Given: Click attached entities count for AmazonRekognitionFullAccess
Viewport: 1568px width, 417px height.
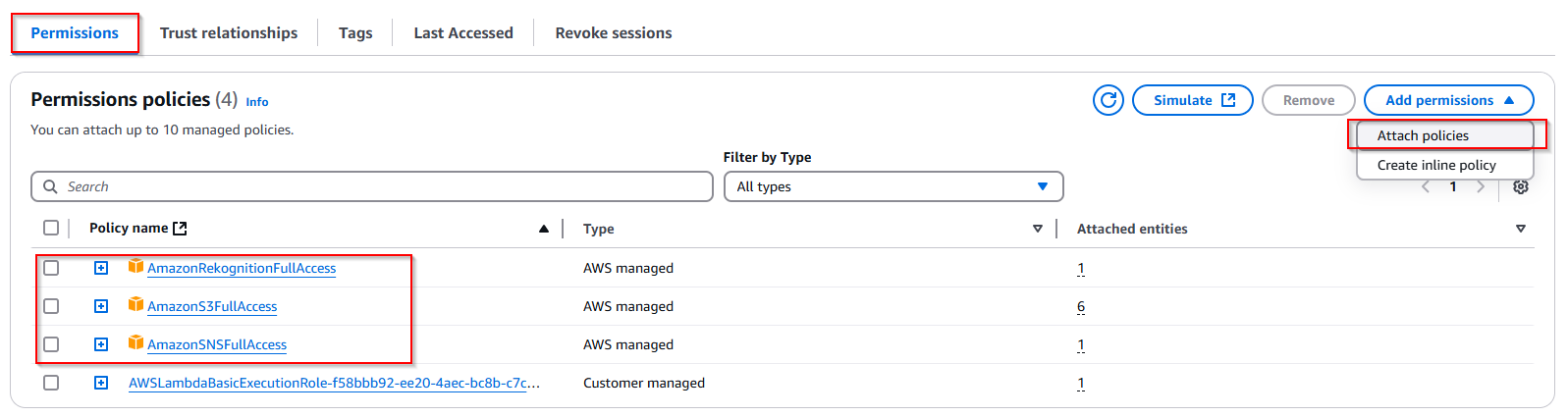Looking at the screenshot, I should 1081,268.
